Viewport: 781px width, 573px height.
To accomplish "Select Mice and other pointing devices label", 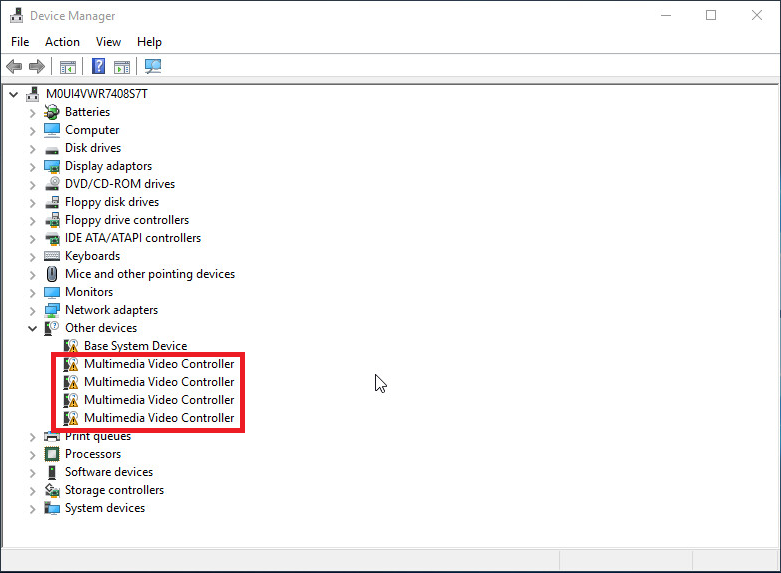I will (150, 274).
